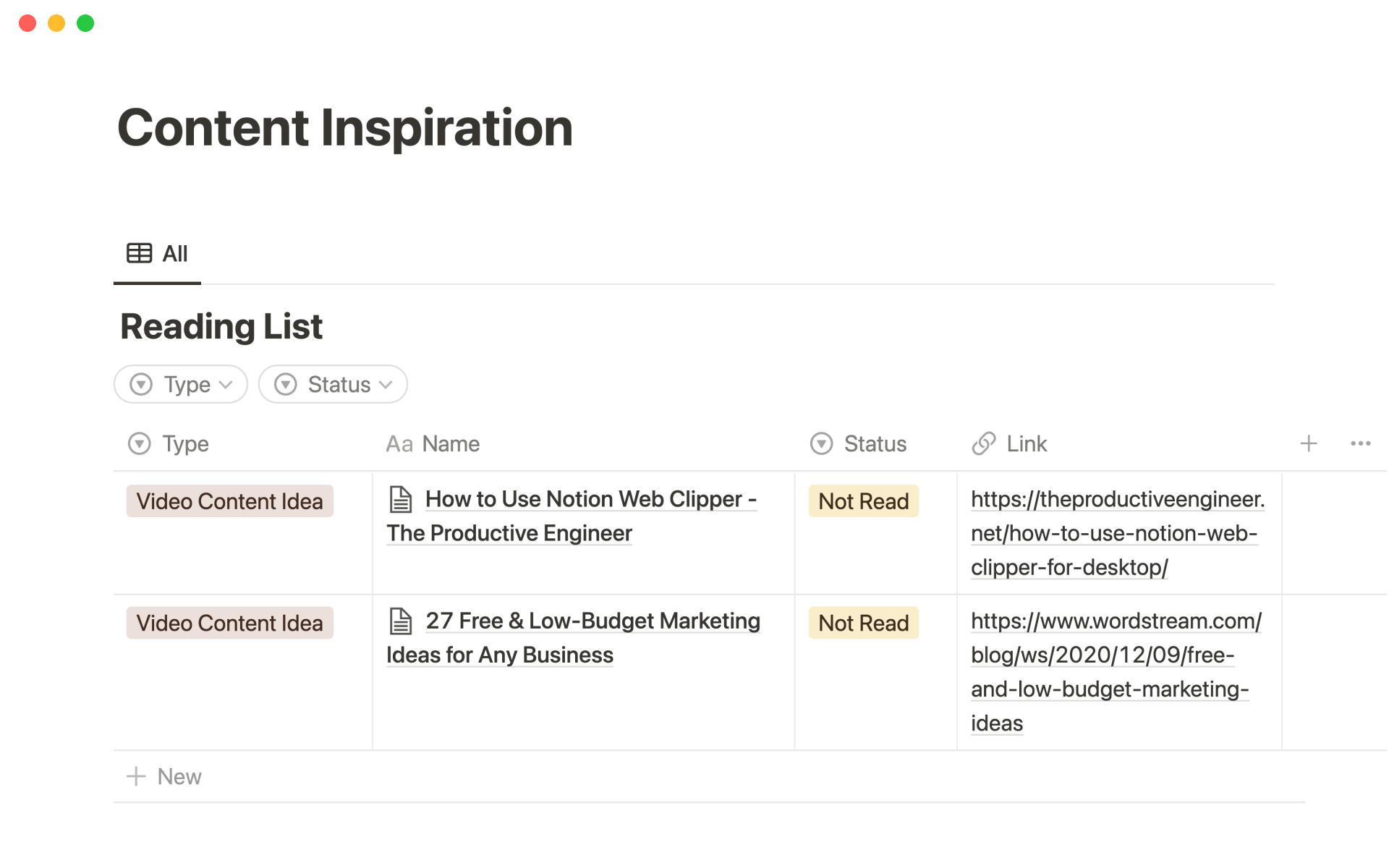Viewport: 1389px width, 868px height.
Task: Click the green macOS fullscreen button
Action: point(85,23)
